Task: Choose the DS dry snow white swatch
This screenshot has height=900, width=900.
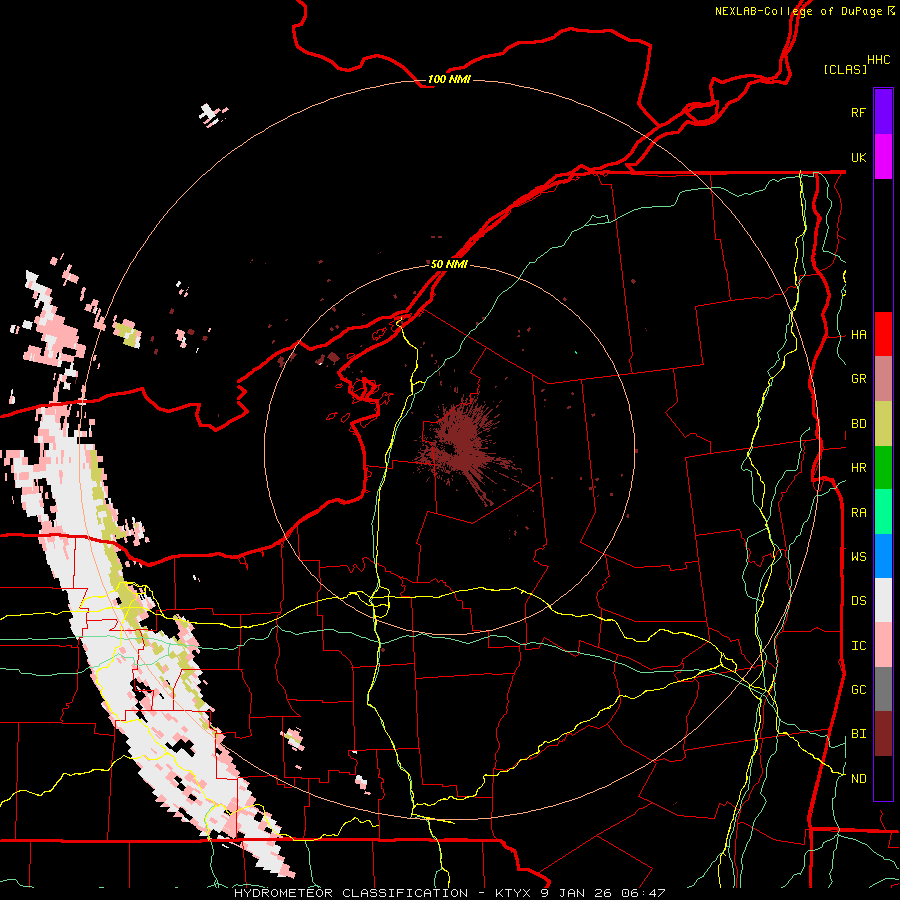Action: point(883,600)
